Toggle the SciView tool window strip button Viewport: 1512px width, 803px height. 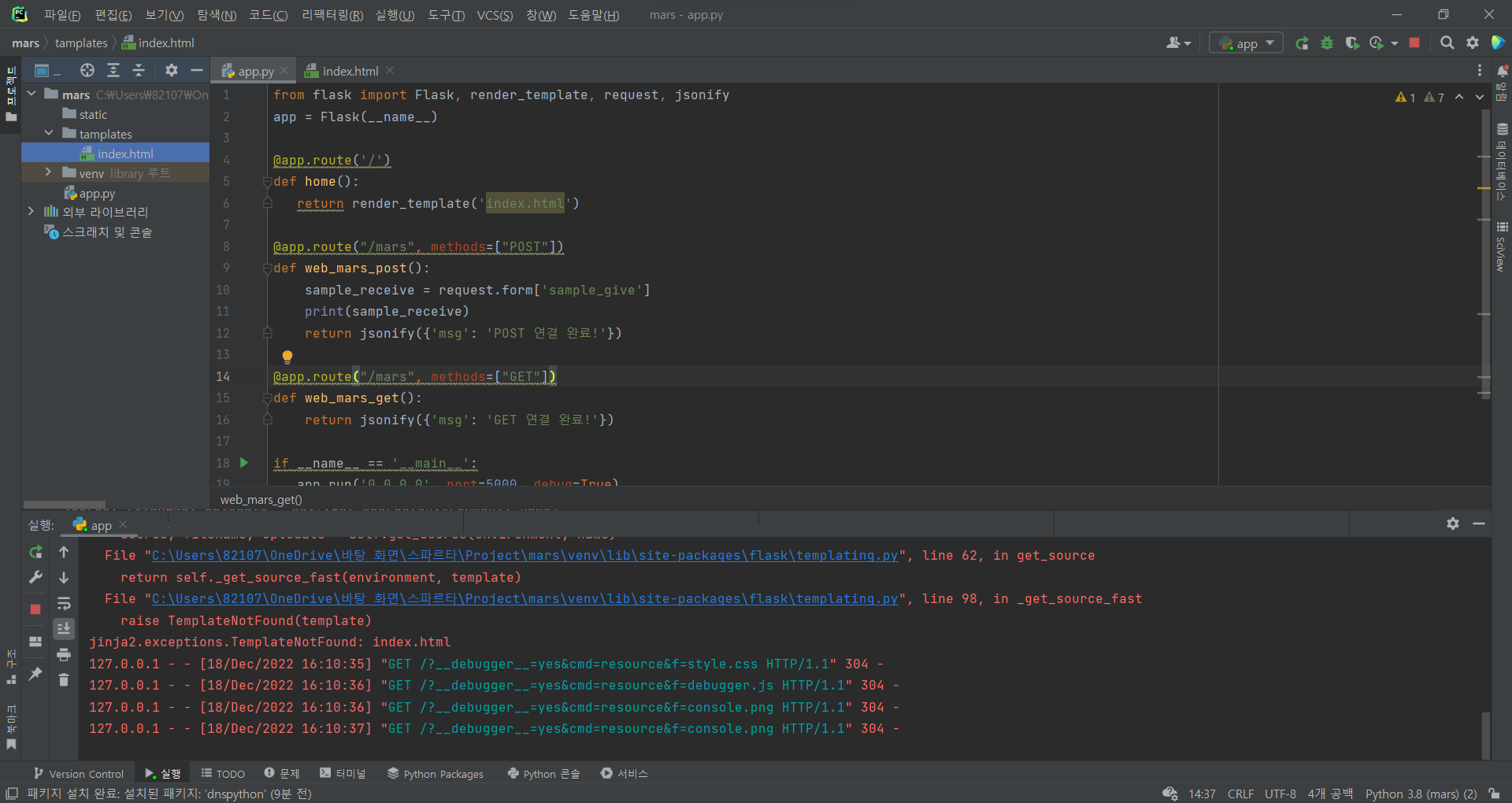(x=1502, y=247)
